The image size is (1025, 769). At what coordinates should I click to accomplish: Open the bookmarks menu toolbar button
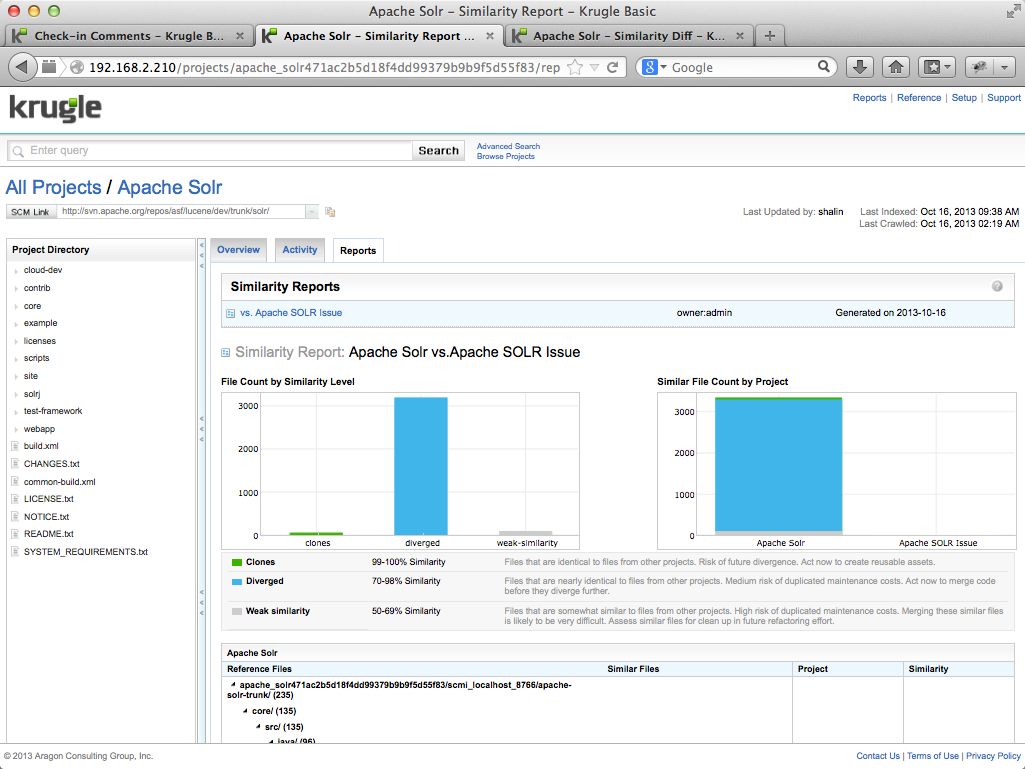point(937,67)
